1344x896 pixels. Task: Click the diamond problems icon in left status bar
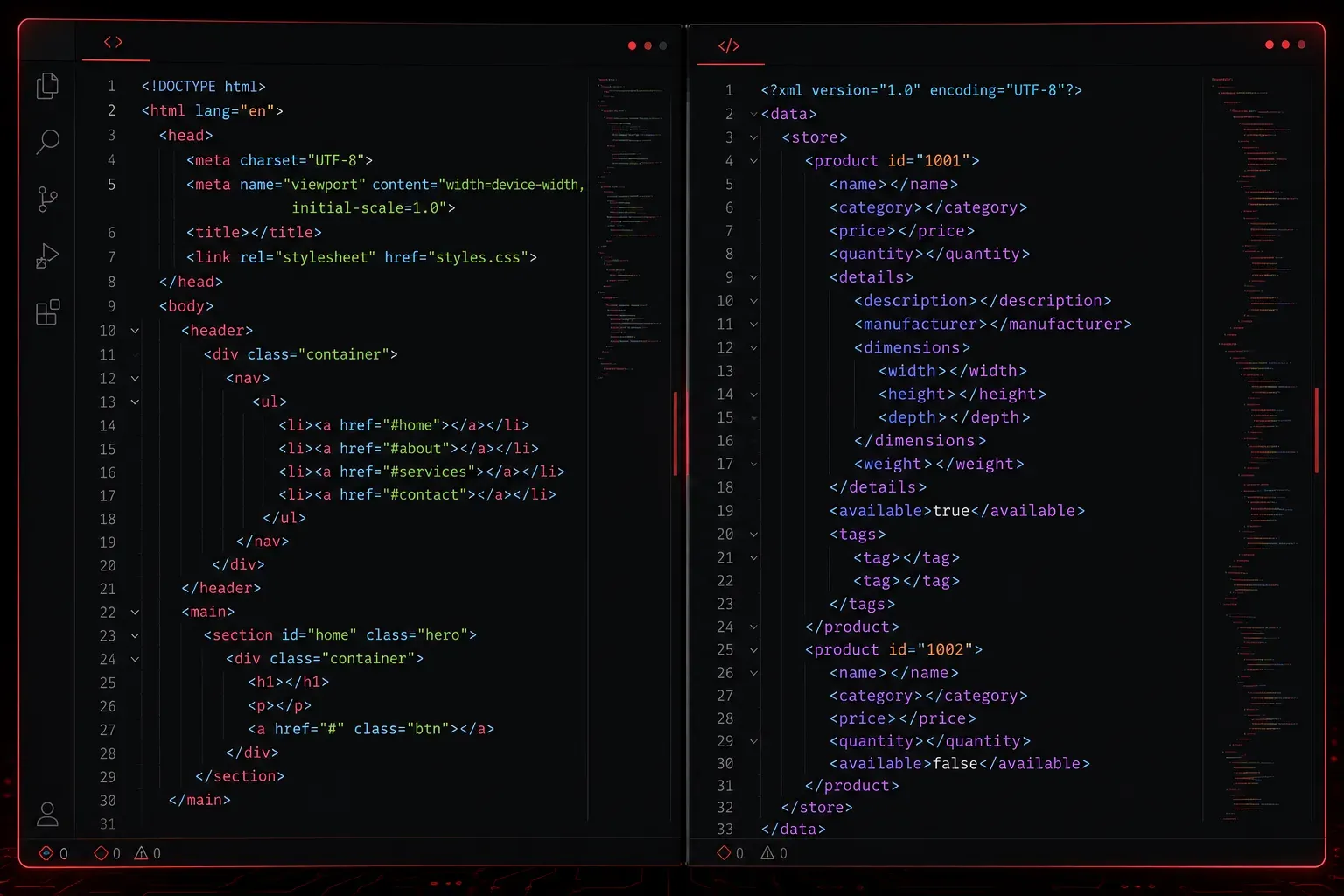tap(101, 853)
